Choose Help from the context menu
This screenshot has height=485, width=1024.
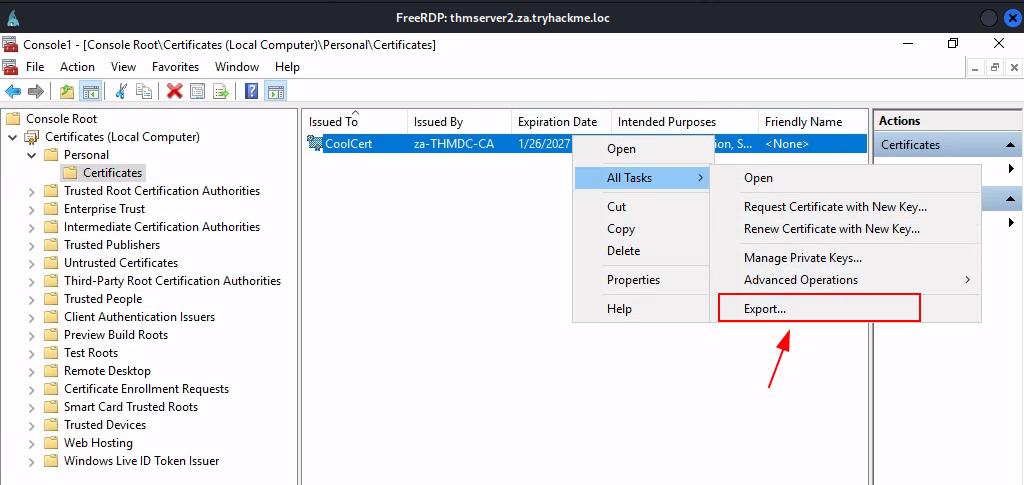click(641, 309)
